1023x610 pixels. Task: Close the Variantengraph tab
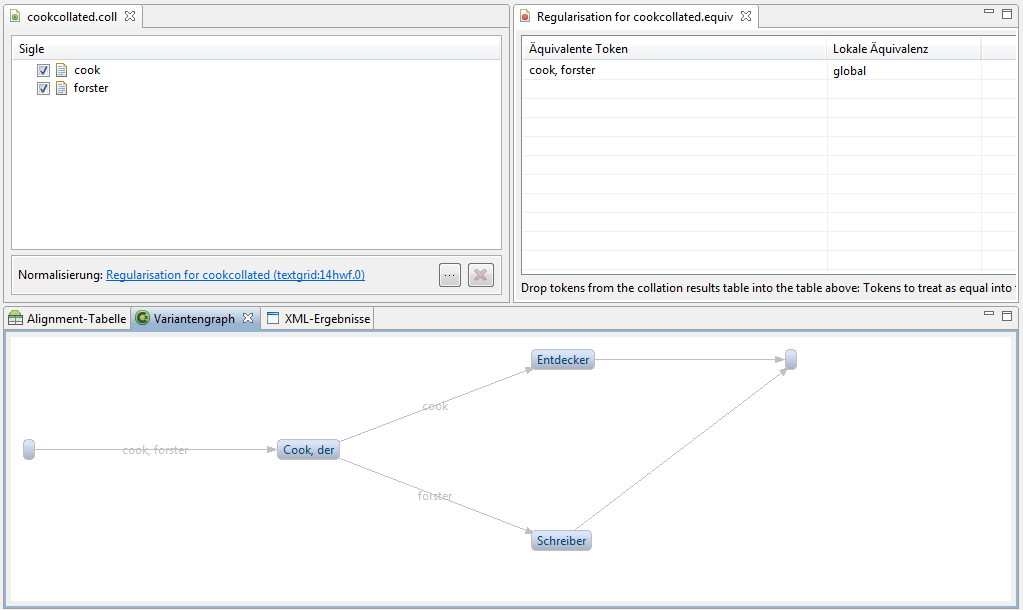tap(248, 318)
